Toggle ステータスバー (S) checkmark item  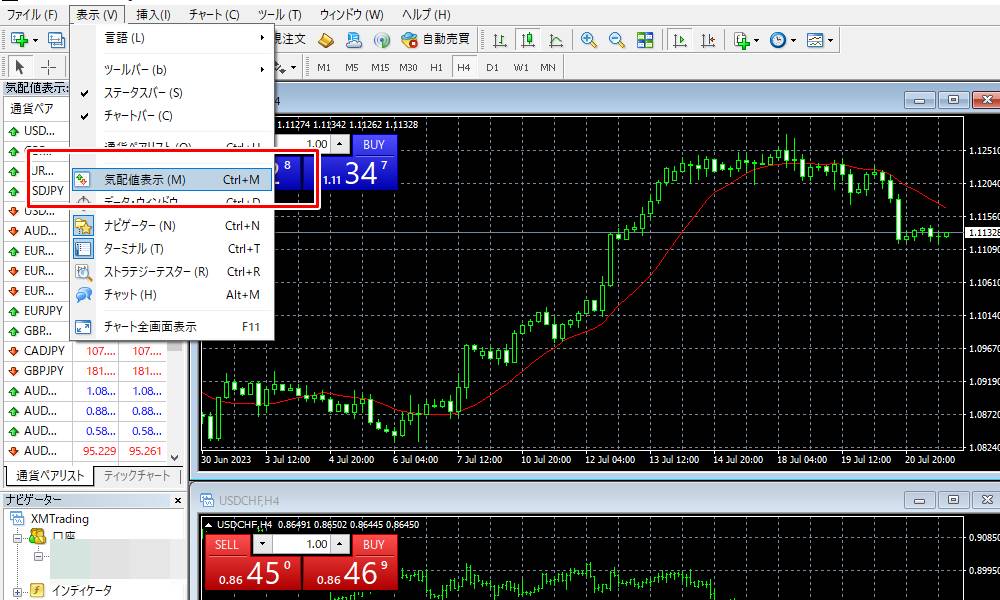pyautogui.click(x=143, y=93)
